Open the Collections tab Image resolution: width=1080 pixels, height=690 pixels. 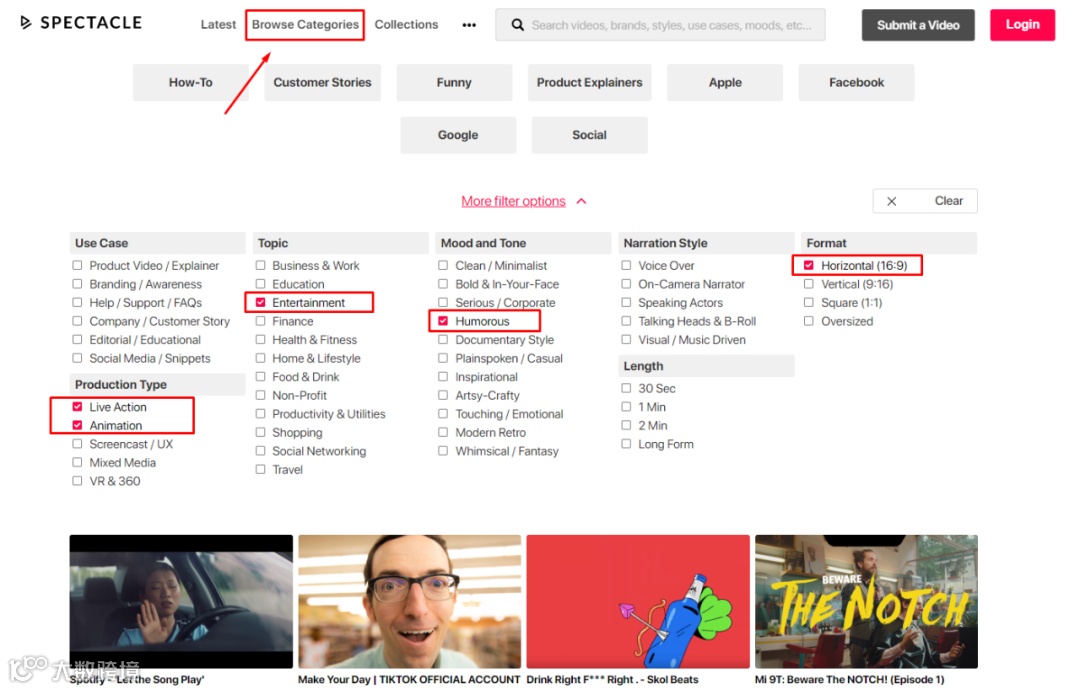(406, 25)
